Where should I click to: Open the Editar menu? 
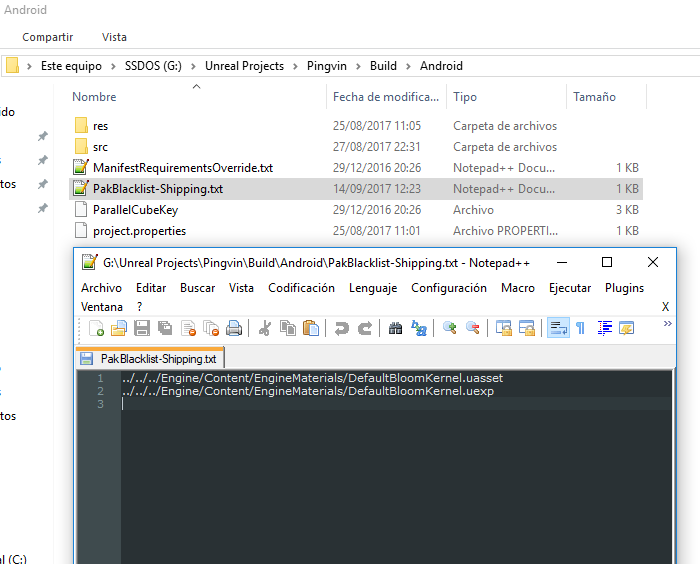[x=151, y=288]
